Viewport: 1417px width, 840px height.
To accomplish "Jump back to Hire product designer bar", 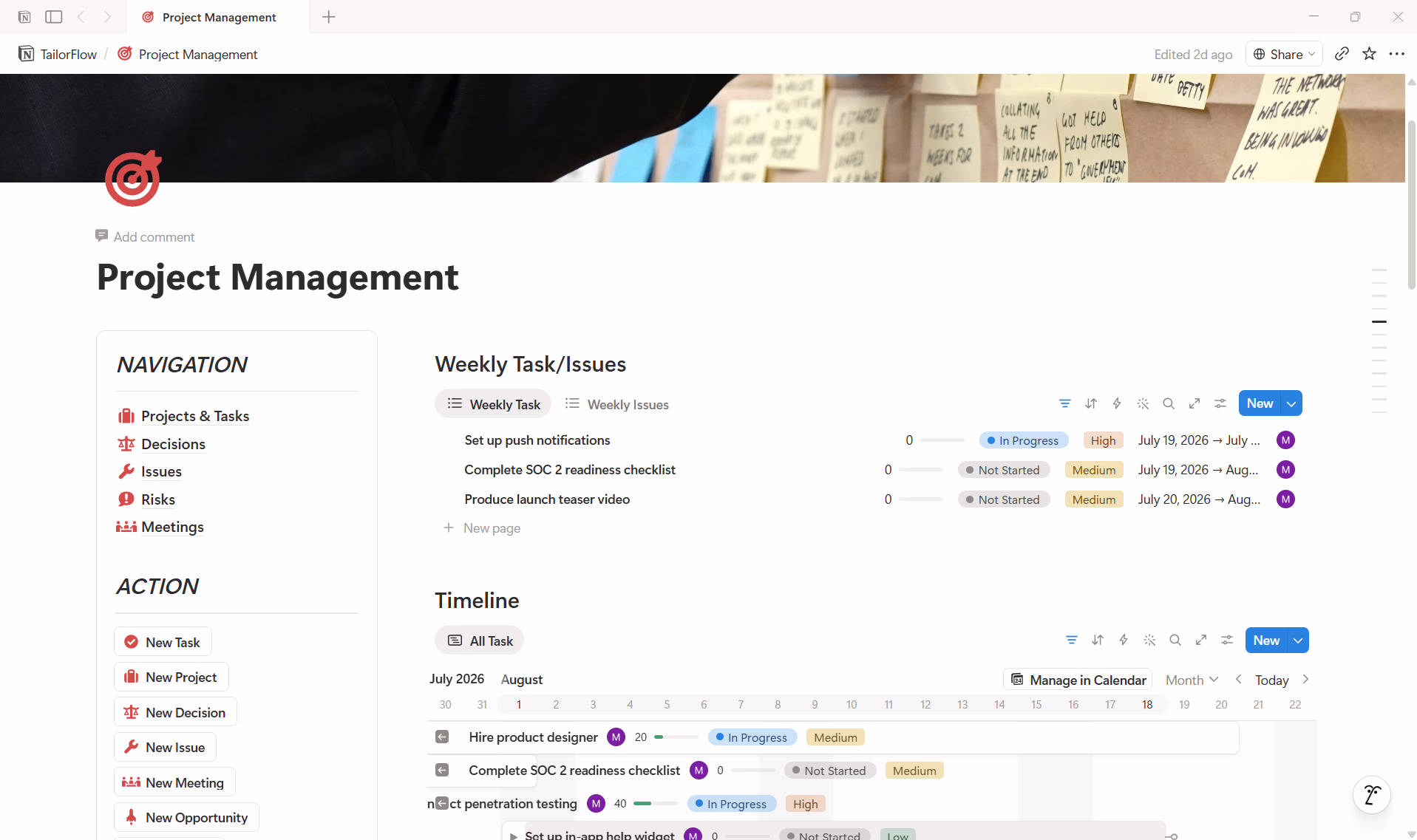I will (x=442, y=737).
